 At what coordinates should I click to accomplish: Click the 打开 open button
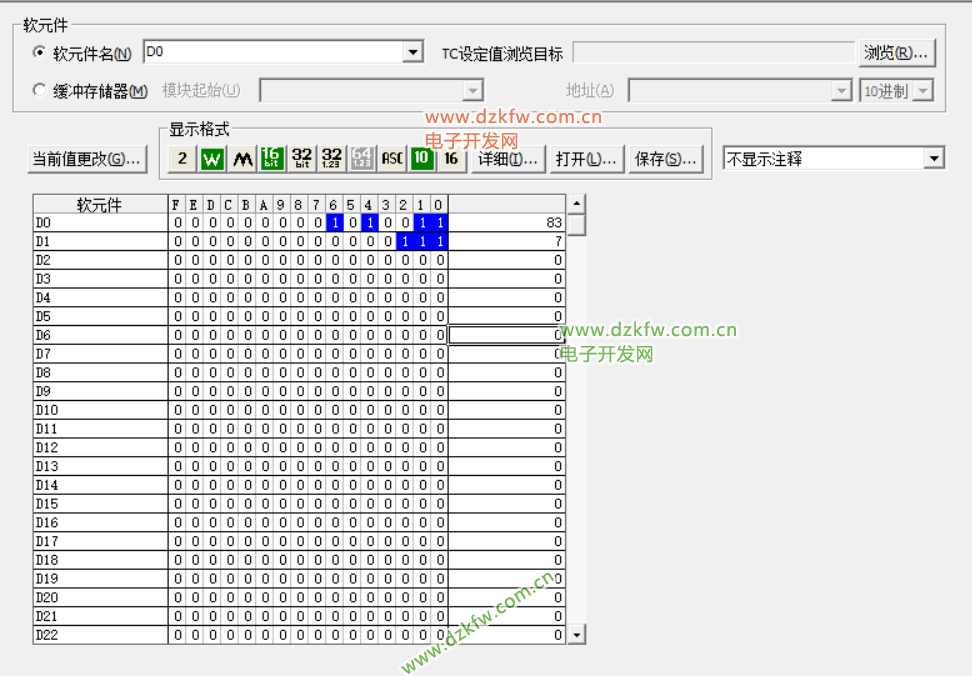coord(586,159)
